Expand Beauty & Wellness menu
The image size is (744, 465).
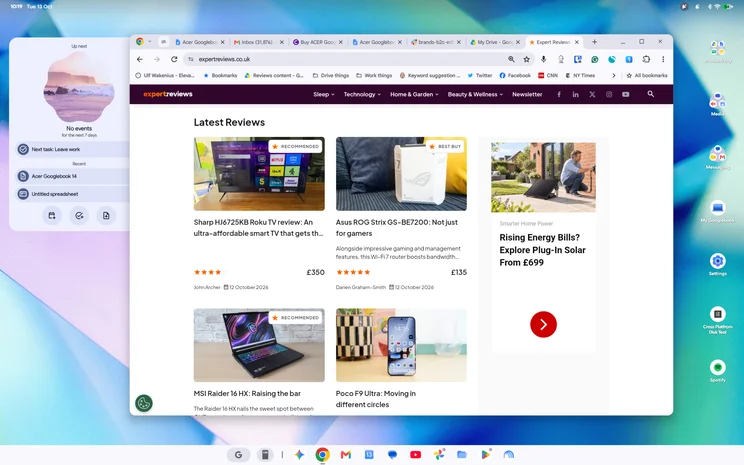(475, 94)
